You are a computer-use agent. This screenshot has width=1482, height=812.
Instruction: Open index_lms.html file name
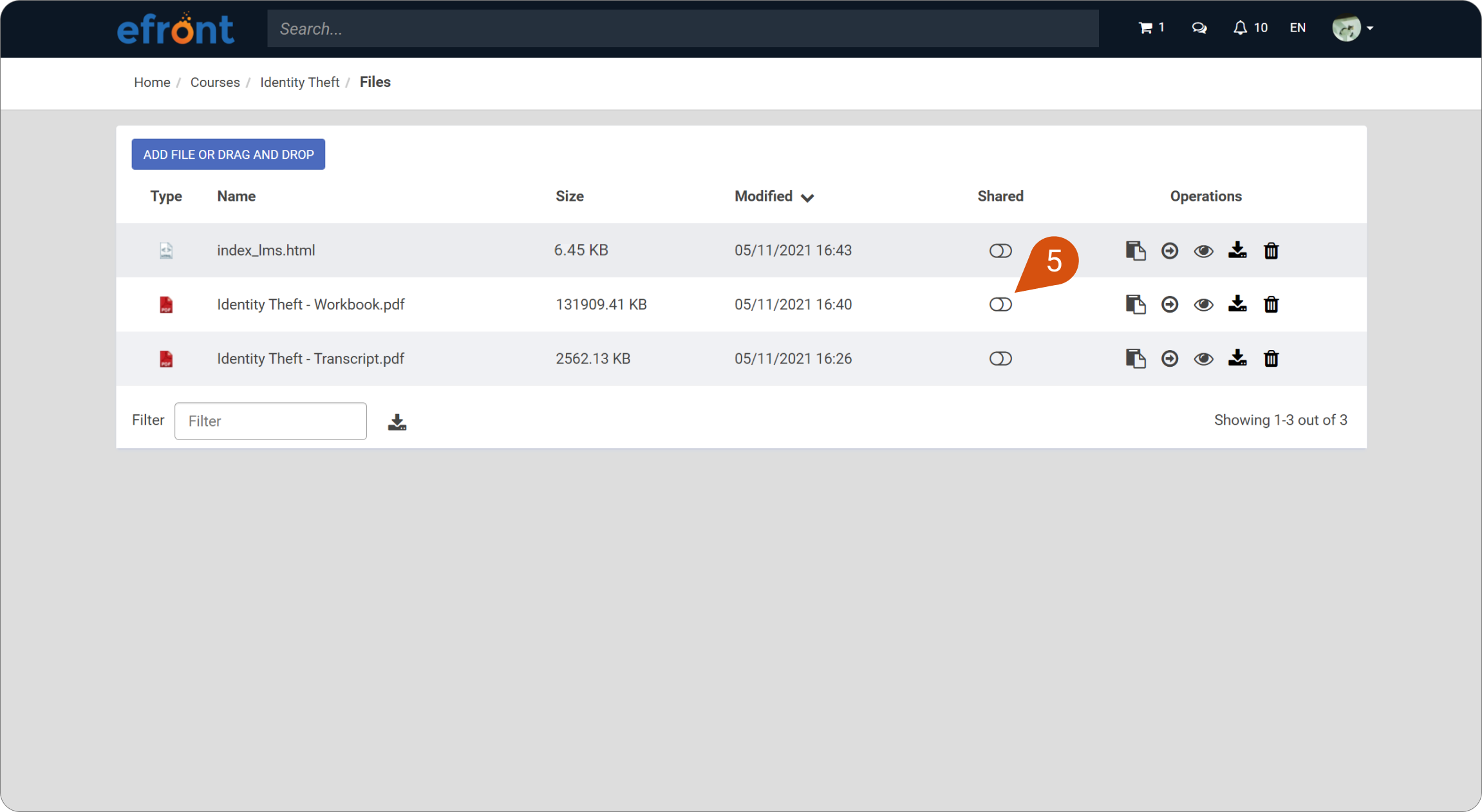tap(266, 250)
